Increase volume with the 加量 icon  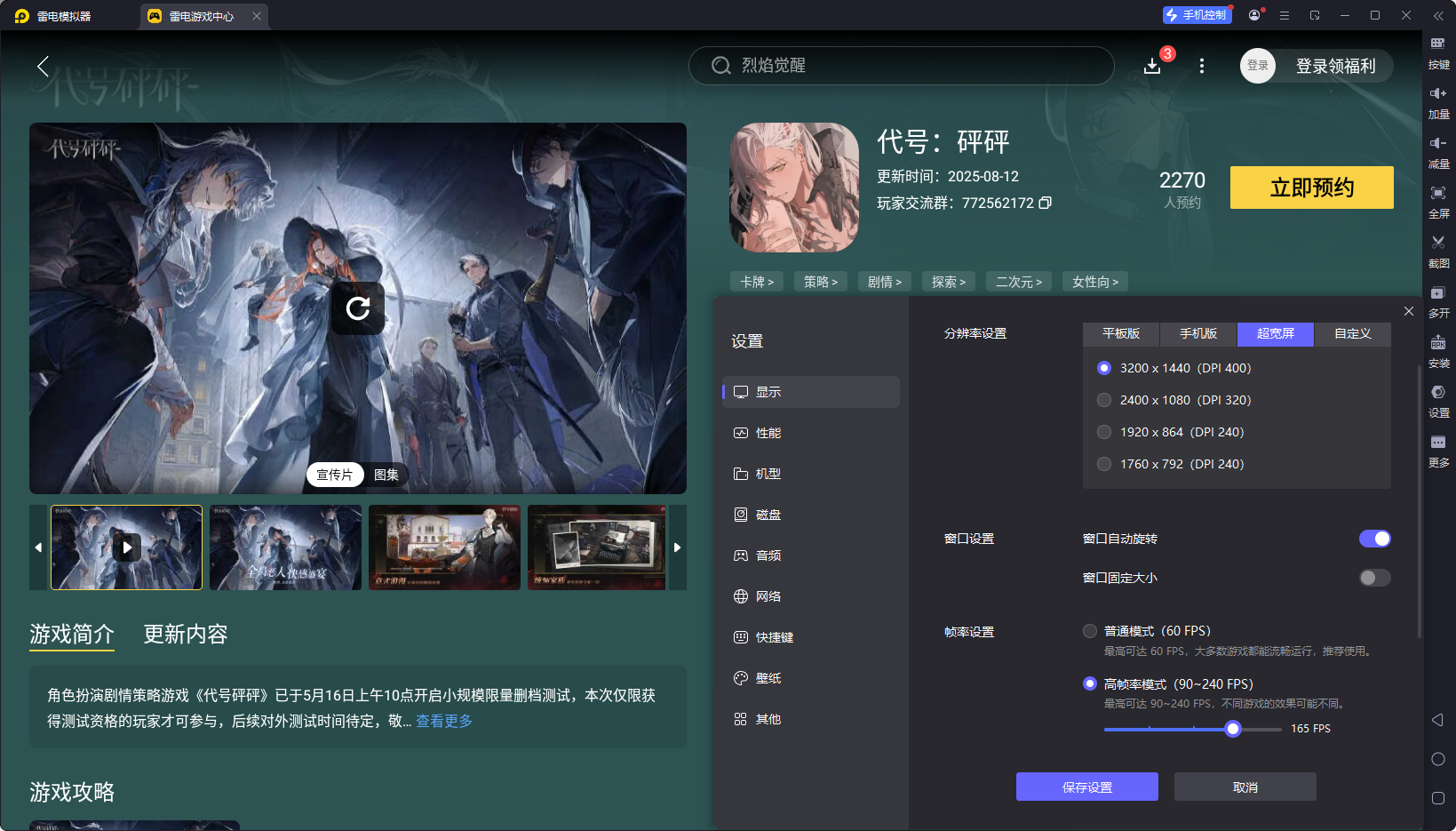pos(1439,102)
